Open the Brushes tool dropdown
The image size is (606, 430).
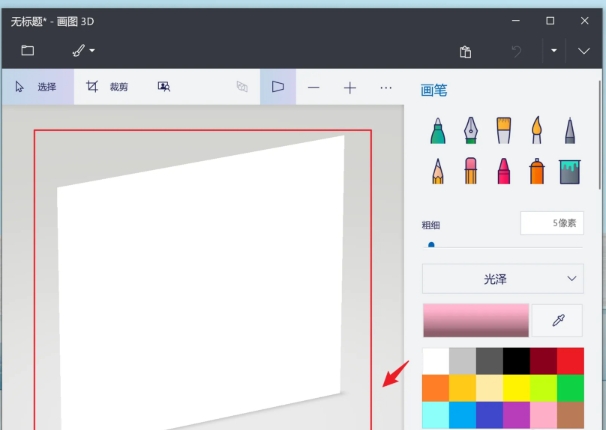pyautogui.click(x=83, y=50)
